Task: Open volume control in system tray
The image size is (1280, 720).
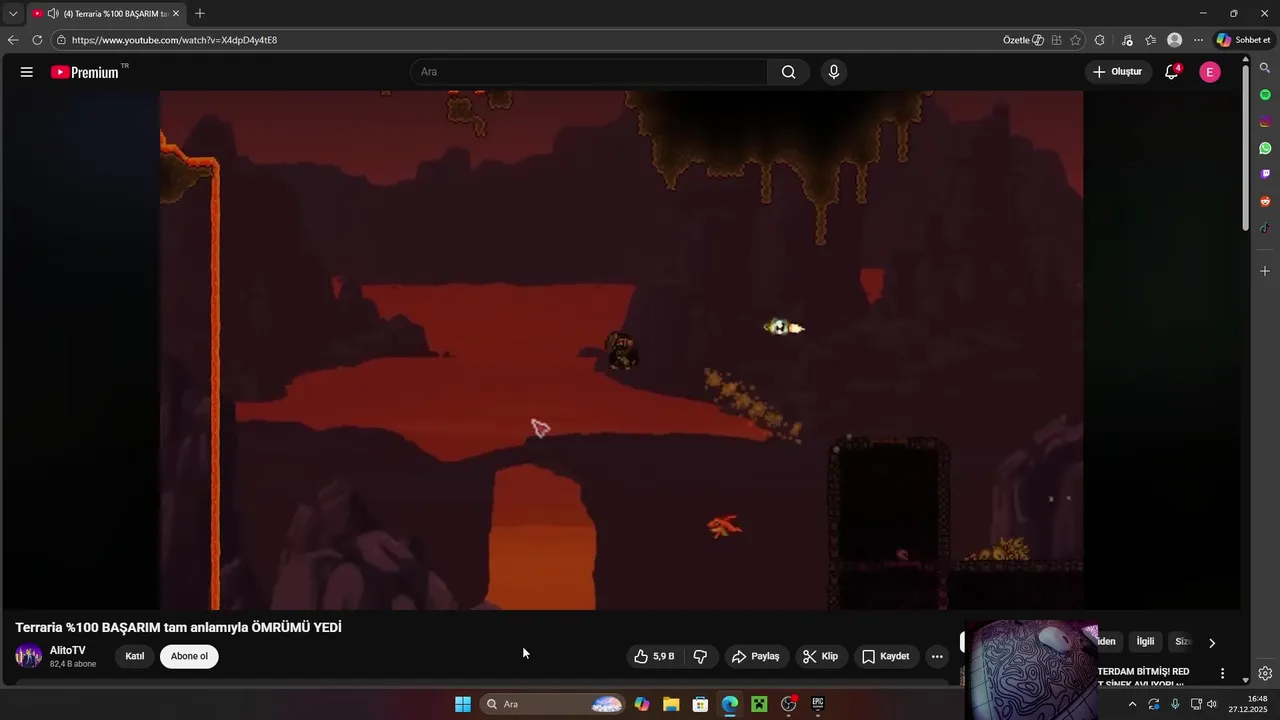Action: point(1212,704)
